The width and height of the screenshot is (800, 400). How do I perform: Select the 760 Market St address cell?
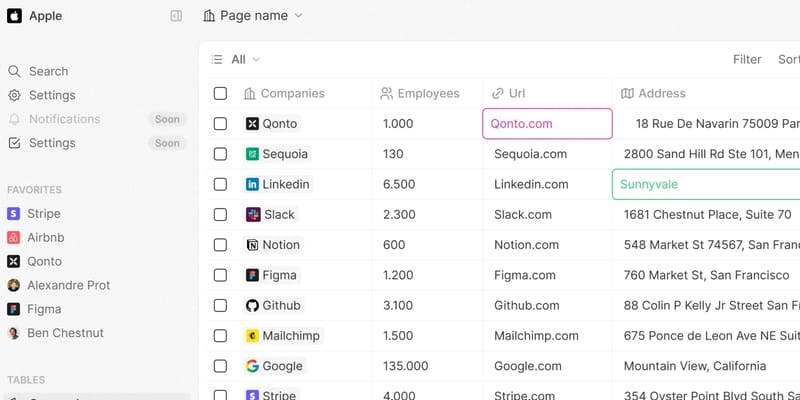pyautogui.click(x=706, y=276)
